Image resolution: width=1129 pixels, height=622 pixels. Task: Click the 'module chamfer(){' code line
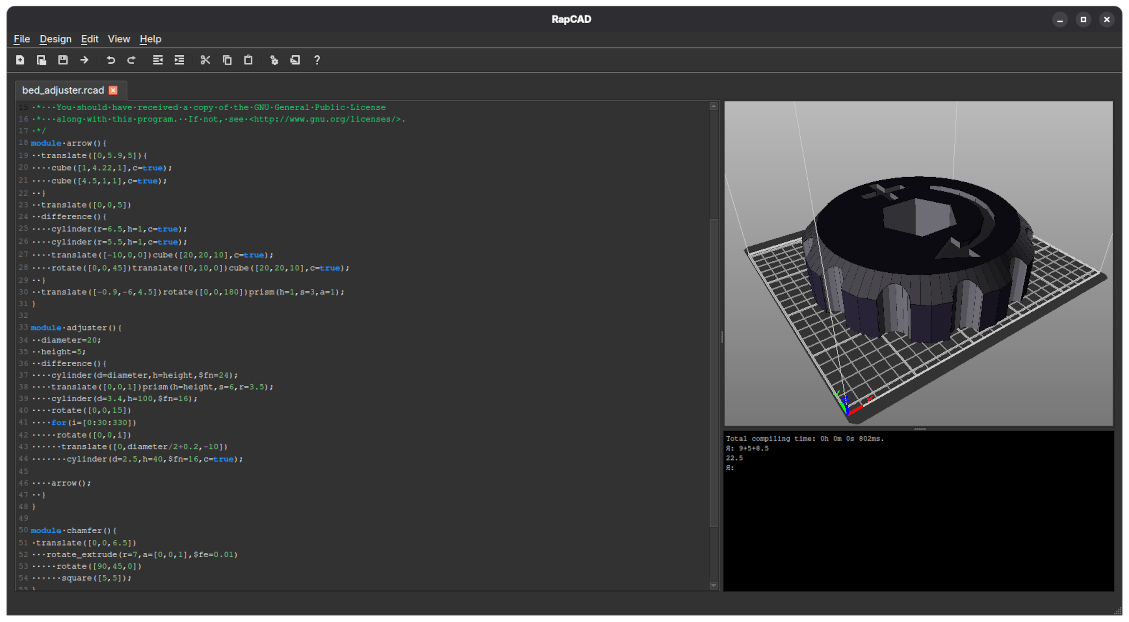(x=73, y=531)
